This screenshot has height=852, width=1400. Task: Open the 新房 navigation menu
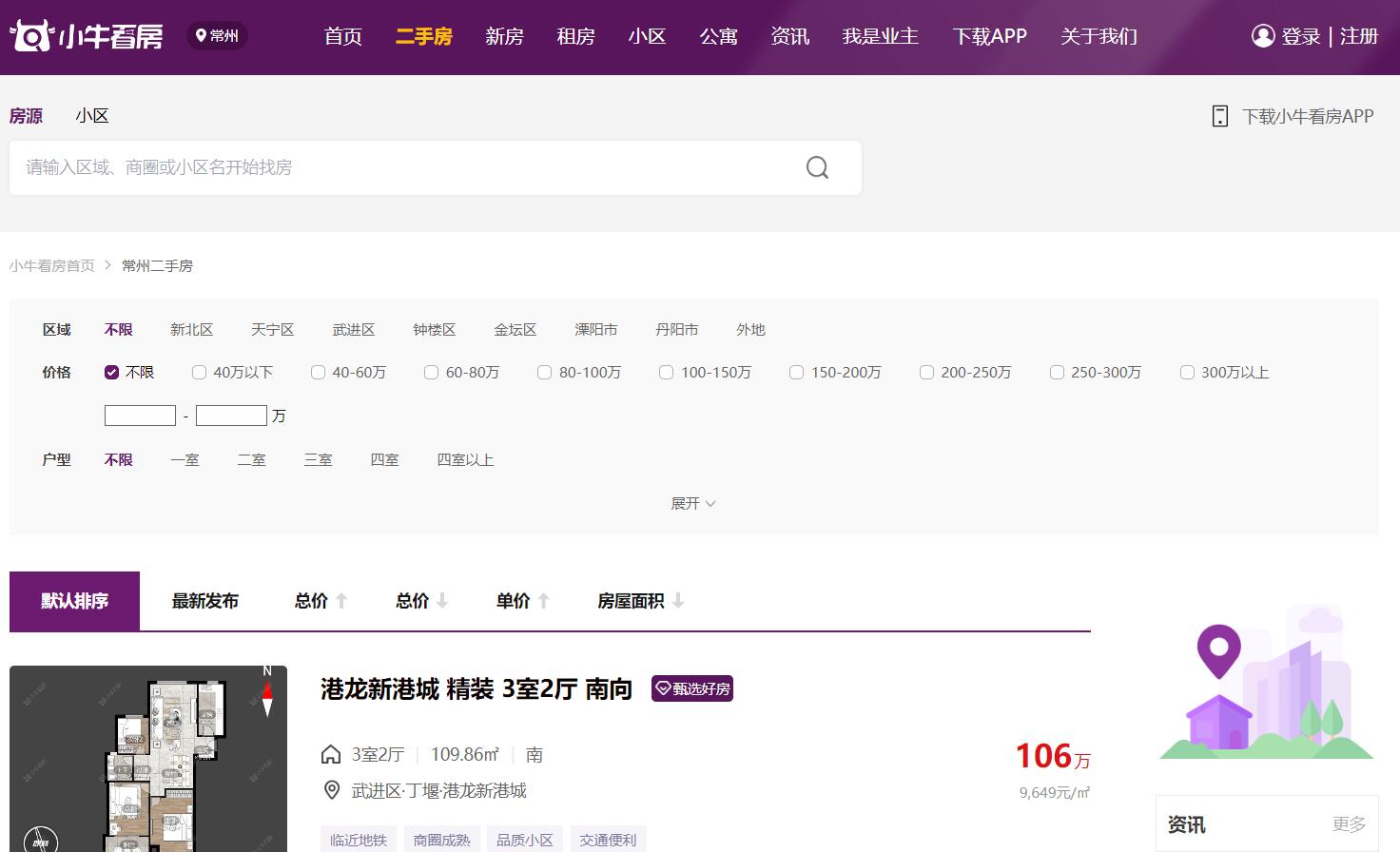[504, 36]
